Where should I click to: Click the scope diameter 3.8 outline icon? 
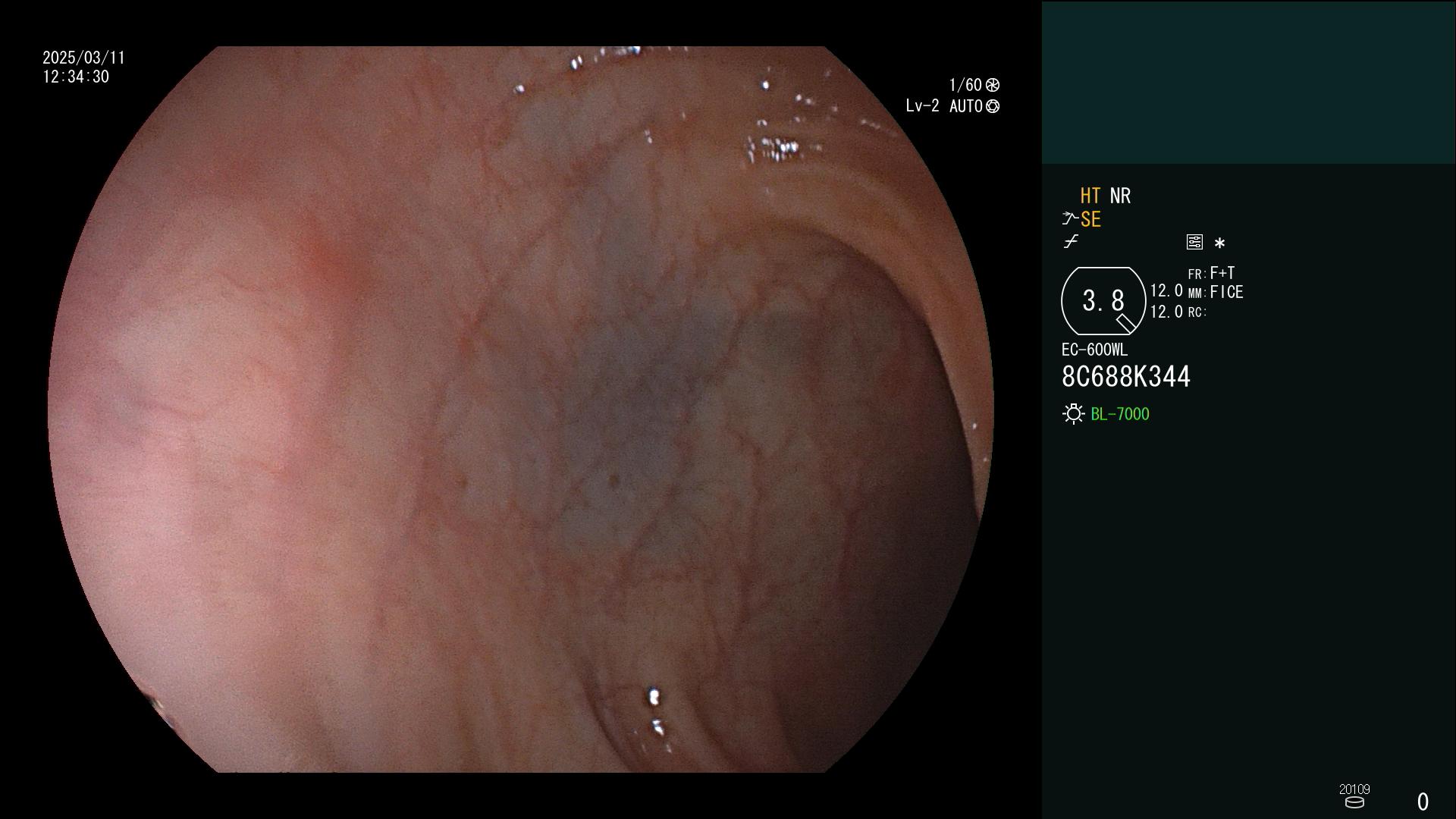click(1103, 301)
